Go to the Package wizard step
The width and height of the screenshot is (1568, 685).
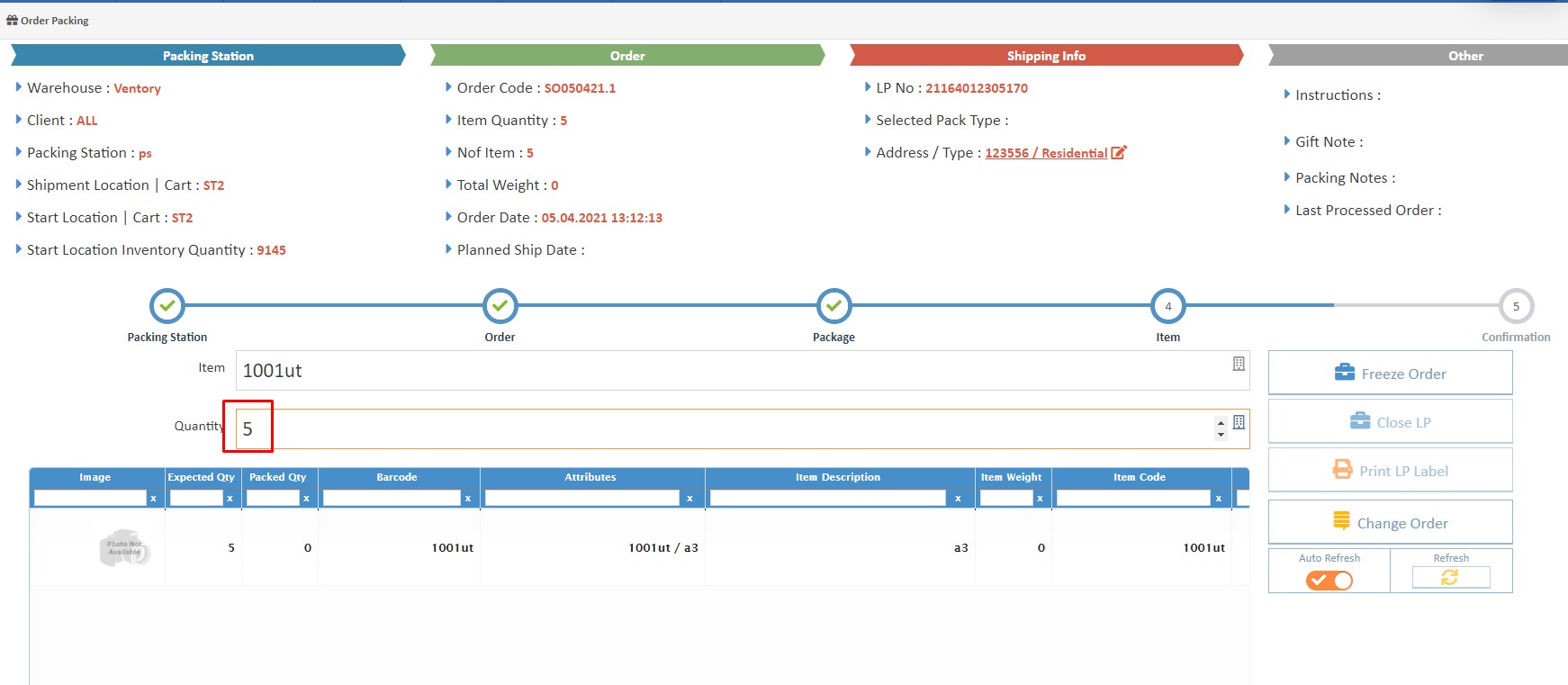[834, 306]
